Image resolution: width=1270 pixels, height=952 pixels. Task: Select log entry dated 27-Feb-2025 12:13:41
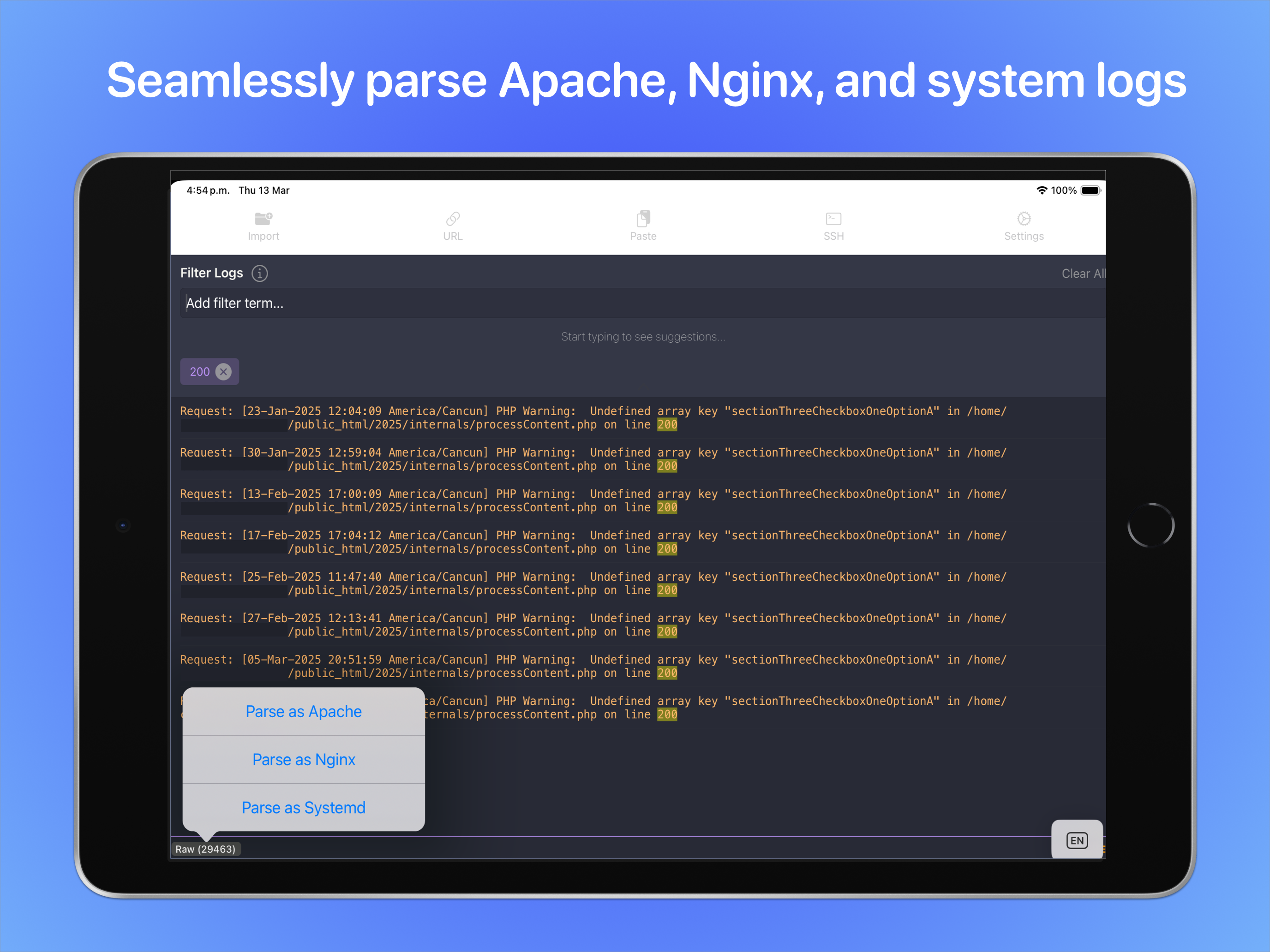[x=637, y=625]
